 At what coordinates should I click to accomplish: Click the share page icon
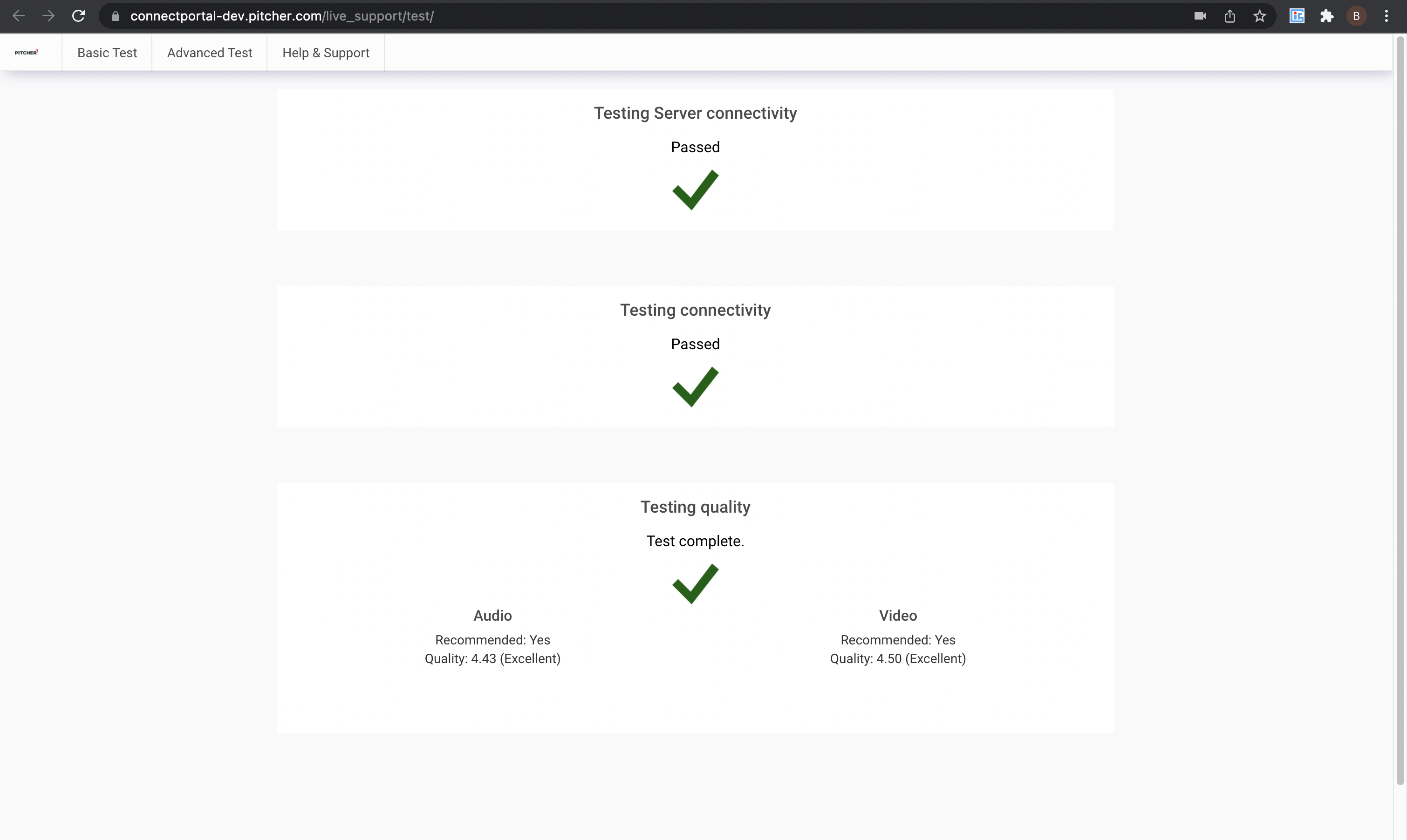(1230, 16)
